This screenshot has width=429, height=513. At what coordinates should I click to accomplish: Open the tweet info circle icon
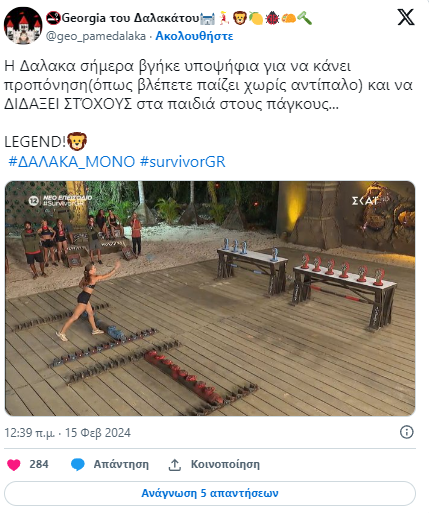pos(406,432)
